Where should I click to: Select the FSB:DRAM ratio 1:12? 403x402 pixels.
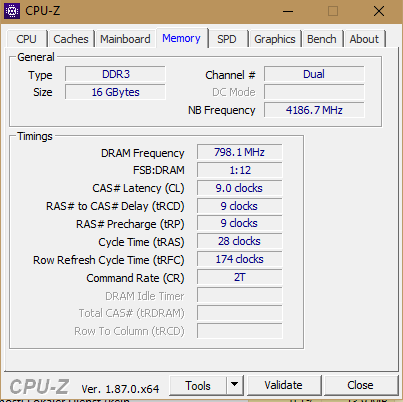tap(239, 170)
